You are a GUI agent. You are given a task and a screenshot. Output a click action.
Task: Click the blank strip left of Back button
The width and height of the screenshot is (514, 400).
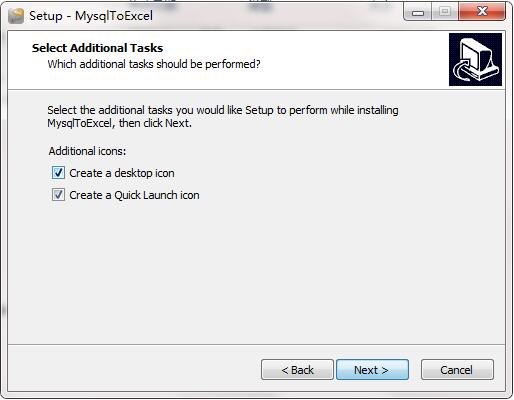click(133, 369)
